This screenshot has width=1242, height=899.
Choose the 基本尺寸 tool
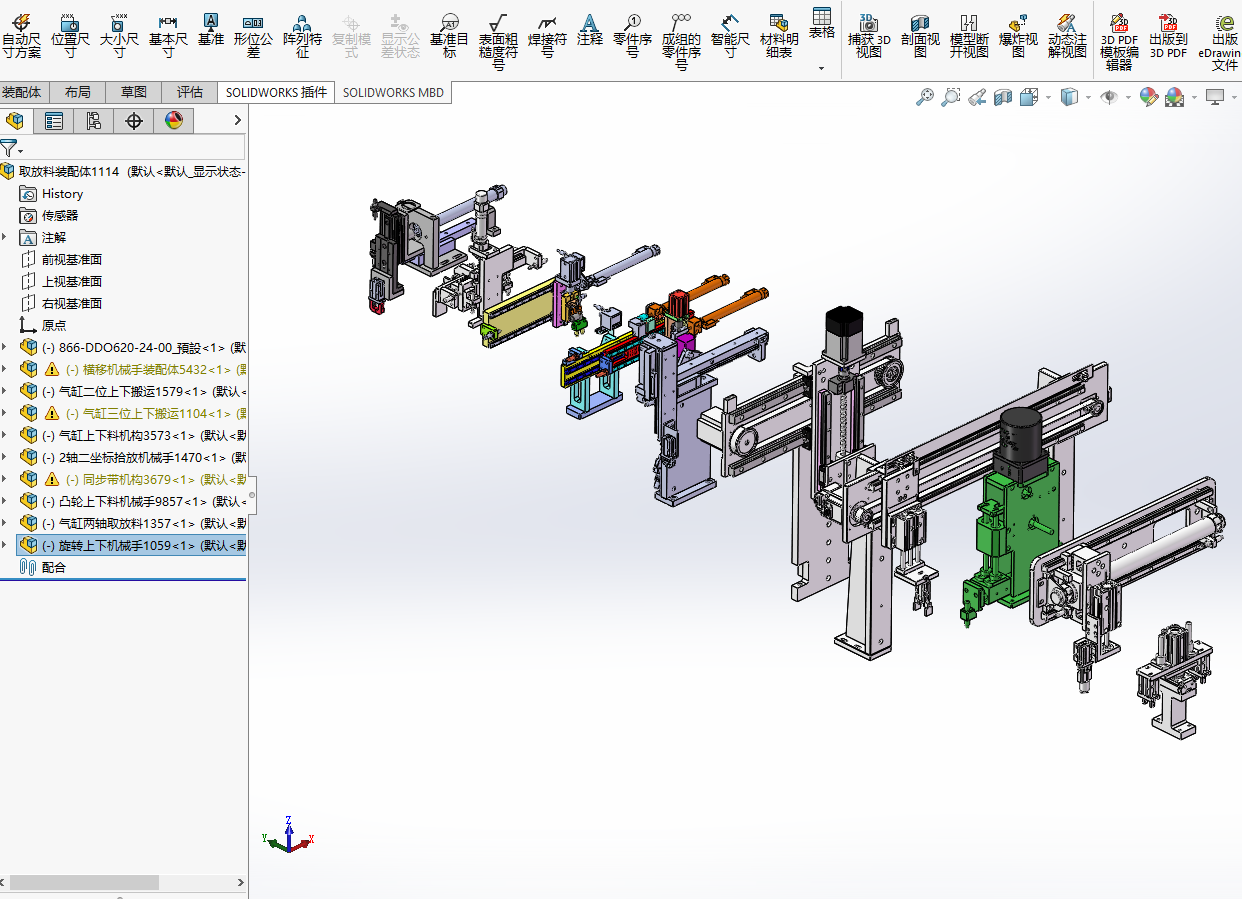[x=168, y=36]
